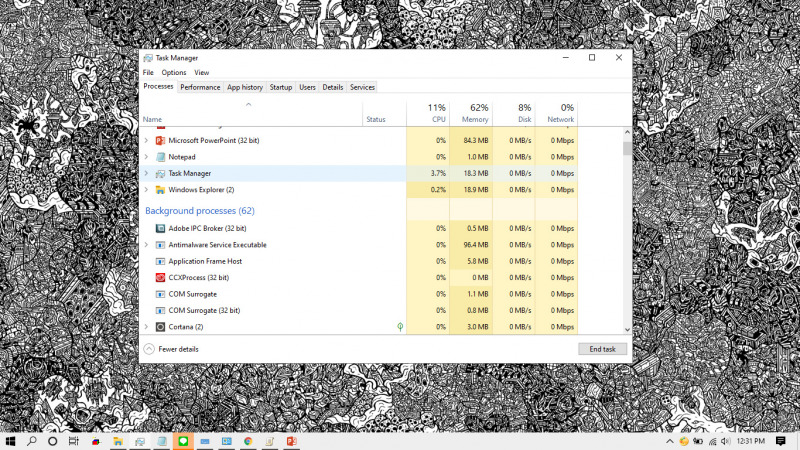Open the Windows Start menu
Image resolution: width=800 pixels, height=450 pixels.
point(10,441)
